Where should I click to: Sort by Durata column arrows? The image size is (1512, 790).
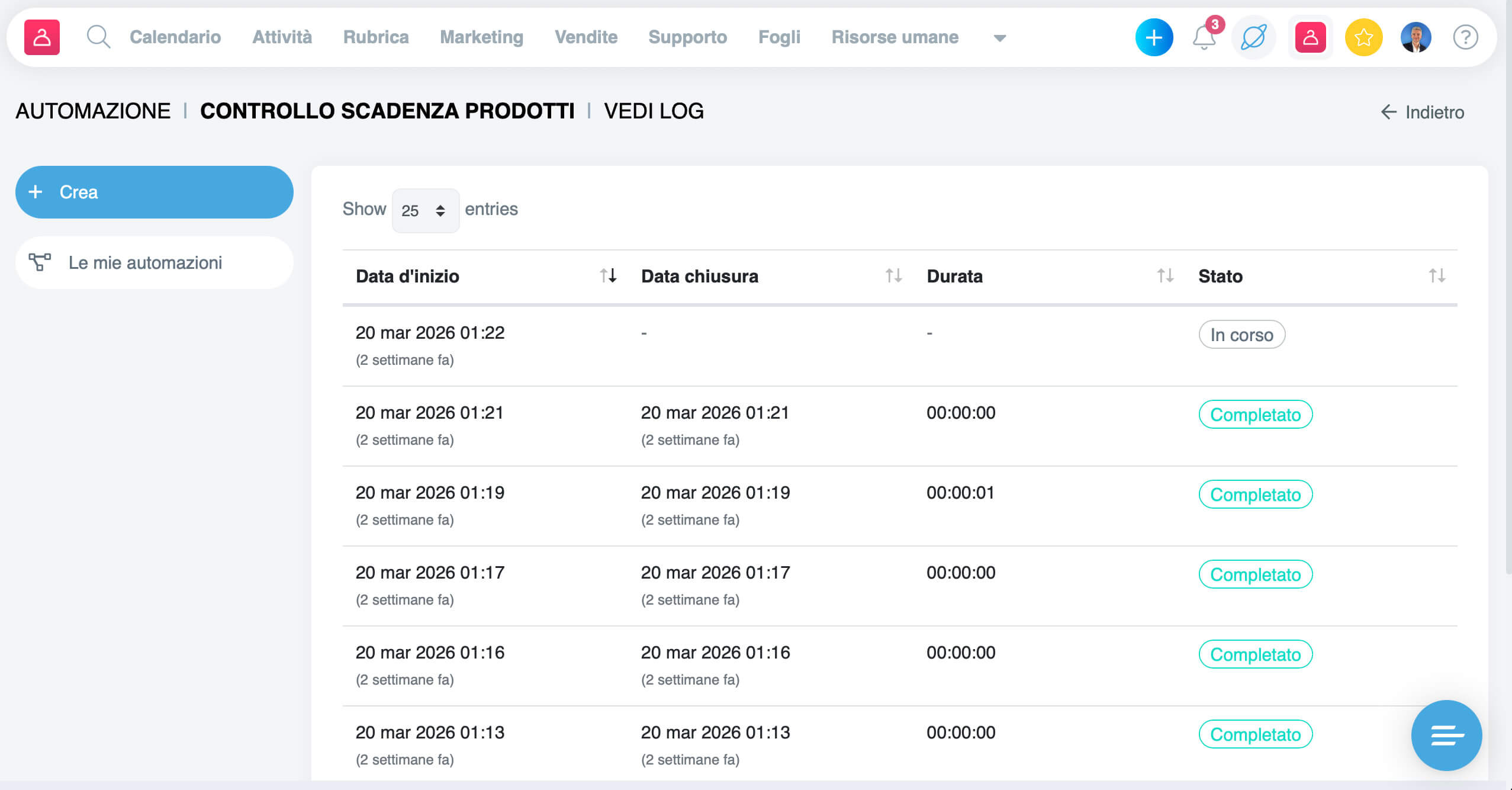pos(1164,275)
